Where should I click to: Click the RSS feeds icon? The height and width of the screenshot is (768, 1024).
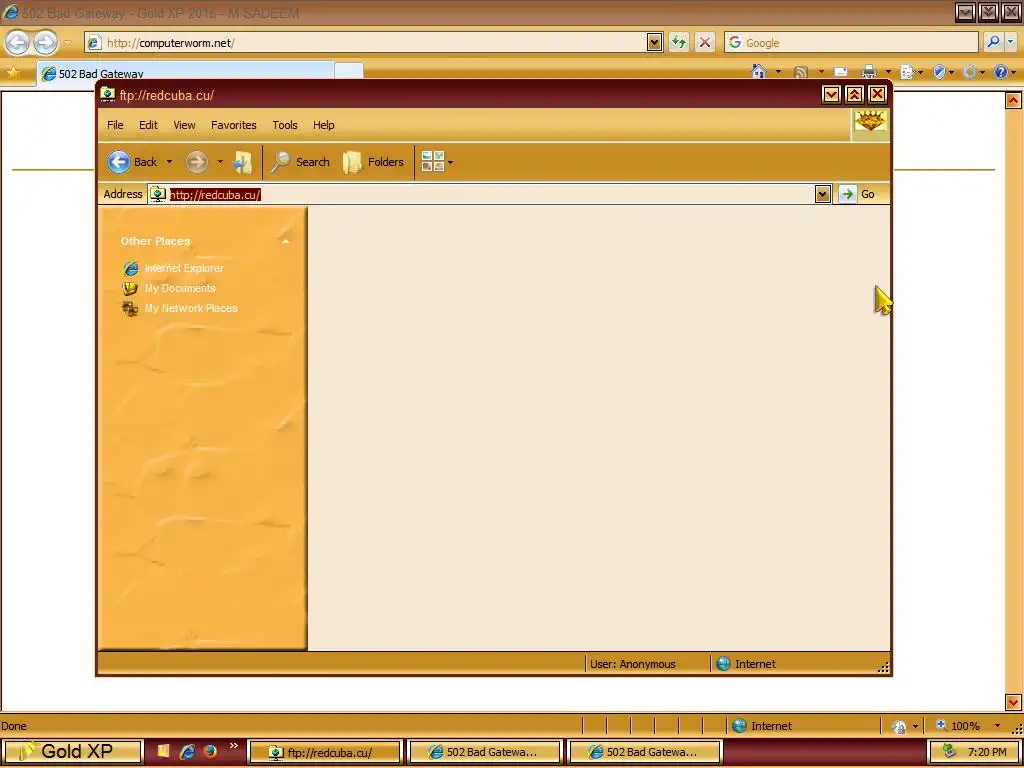(x=801, y=72)
